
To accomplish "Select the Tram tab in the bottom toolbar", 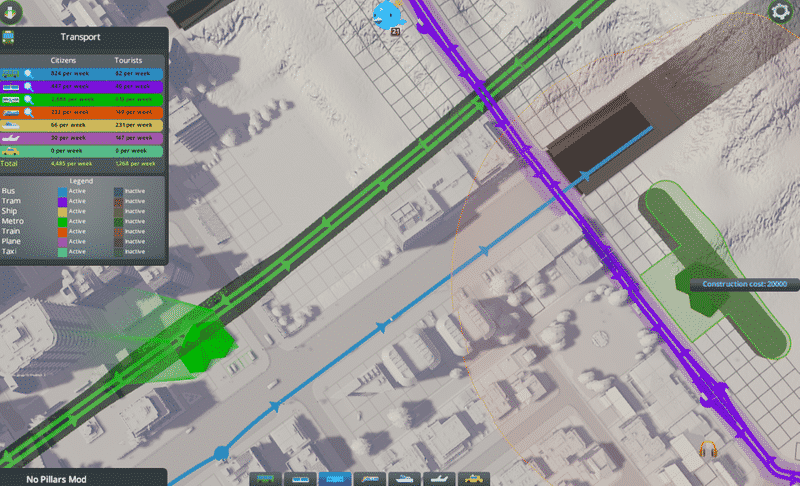I will click(301, 479).
